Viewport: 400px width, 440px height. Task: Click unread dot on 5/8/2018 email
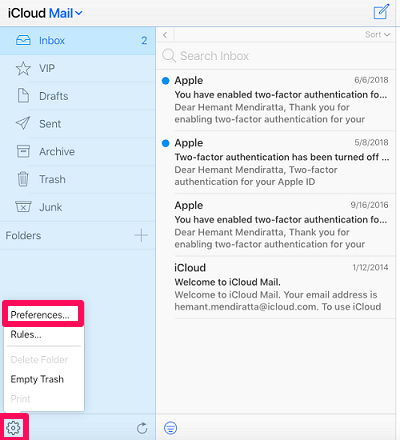click(x=166, y=143)
